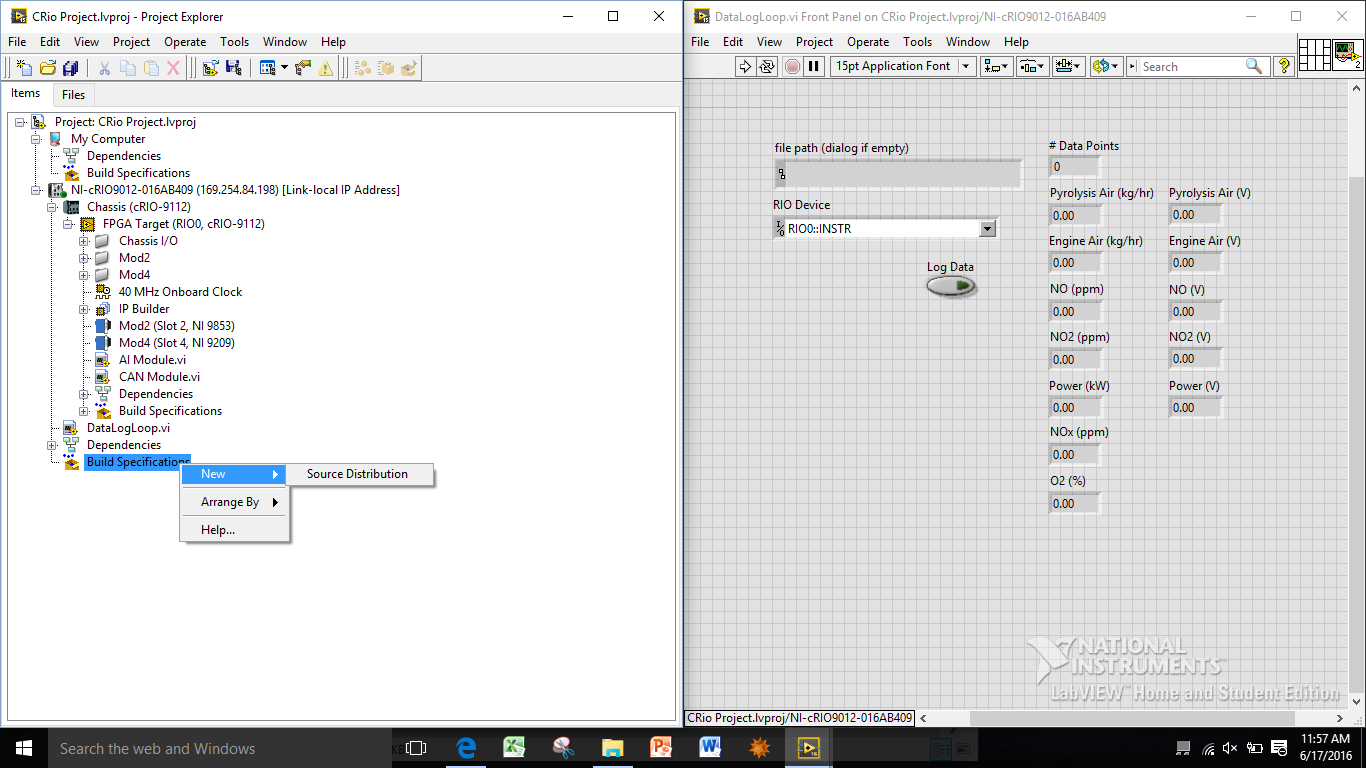Expand IP Builder tree node

(x=85, y=309)
